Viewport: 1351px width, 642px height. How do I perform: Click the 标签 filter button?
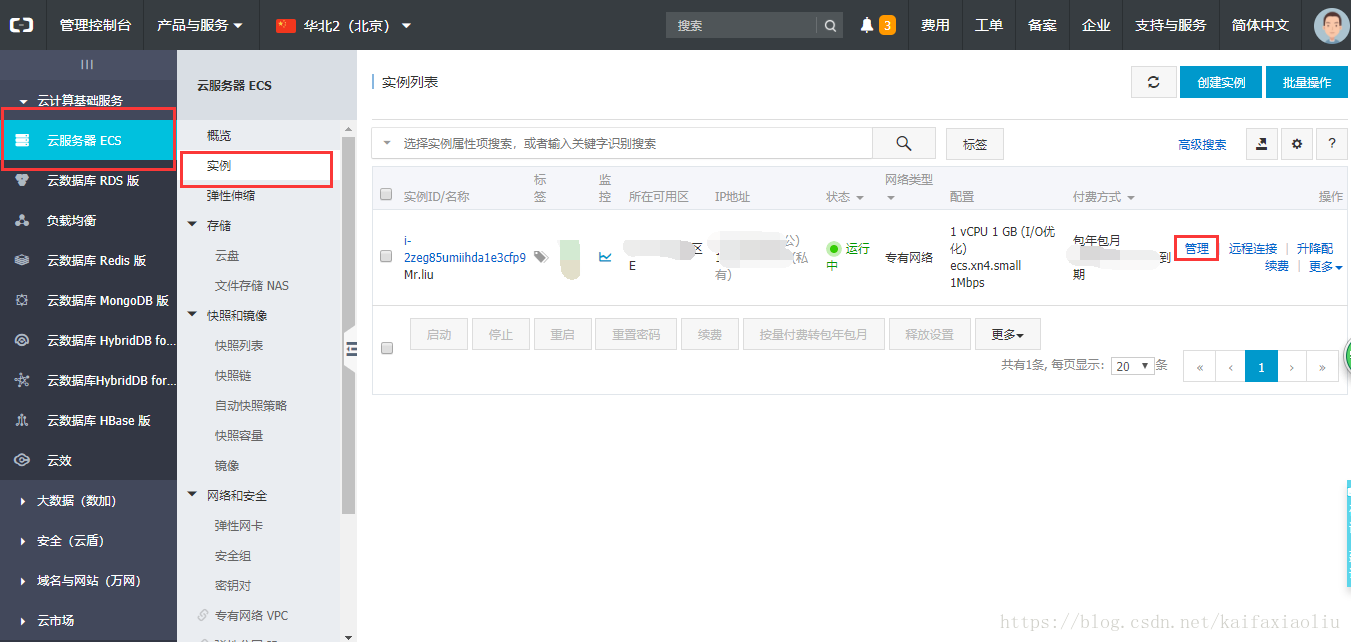(x=975, y=144)
